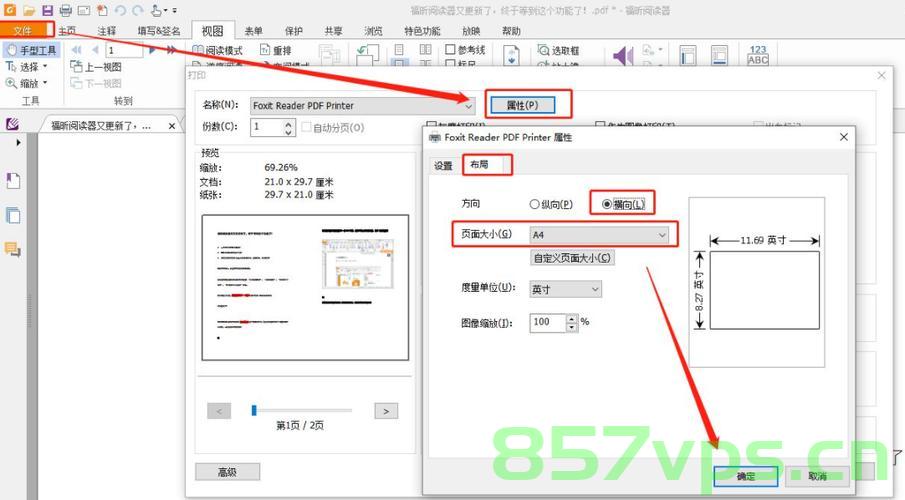The width and height of the screenshot is (905, 500).
Task: Switch to the Settings (设置) tab in properties
Action: click(x=443, y=166)
